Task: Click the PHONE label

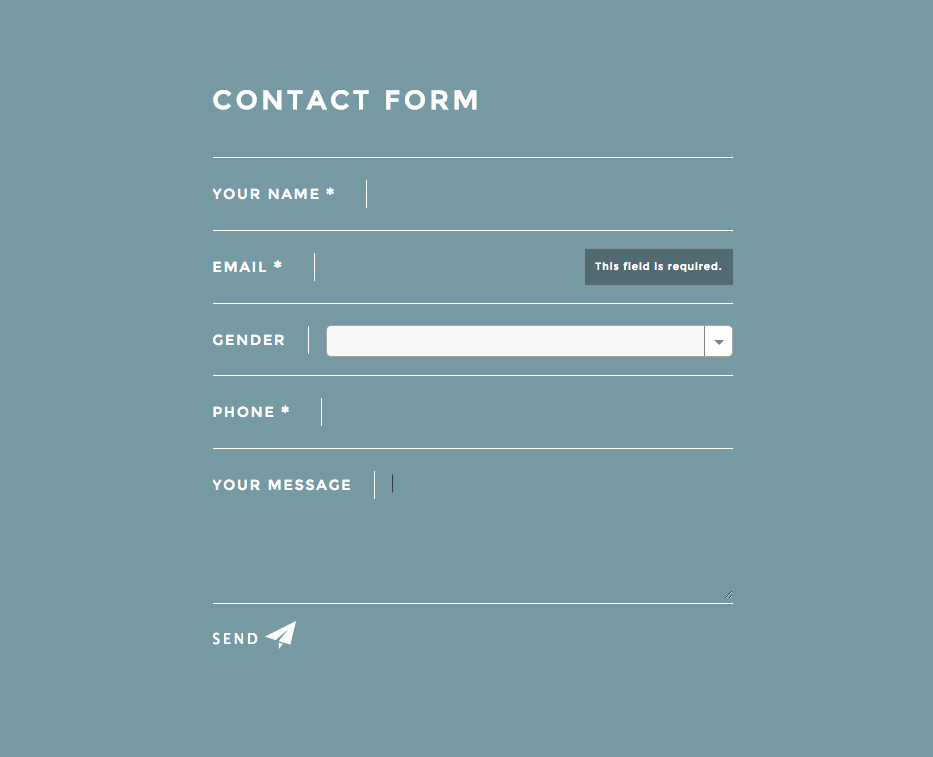Action: pyautogui.click(x=244, y=412)
